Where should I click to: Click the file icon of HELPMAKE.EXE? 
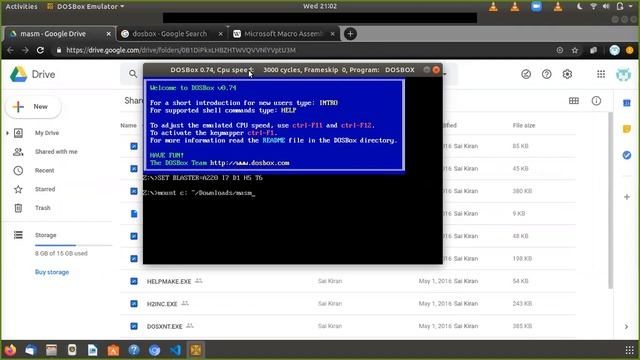tap(134, 281)
